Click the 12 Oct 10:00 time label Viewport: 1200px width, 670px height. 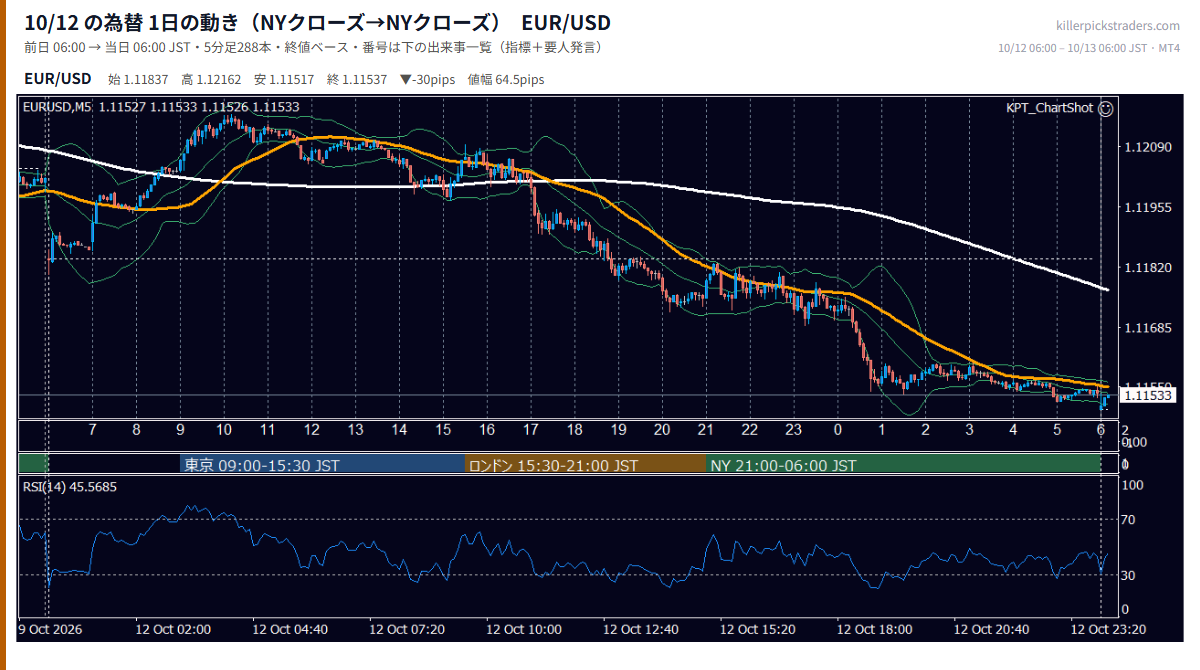[524, 630]
